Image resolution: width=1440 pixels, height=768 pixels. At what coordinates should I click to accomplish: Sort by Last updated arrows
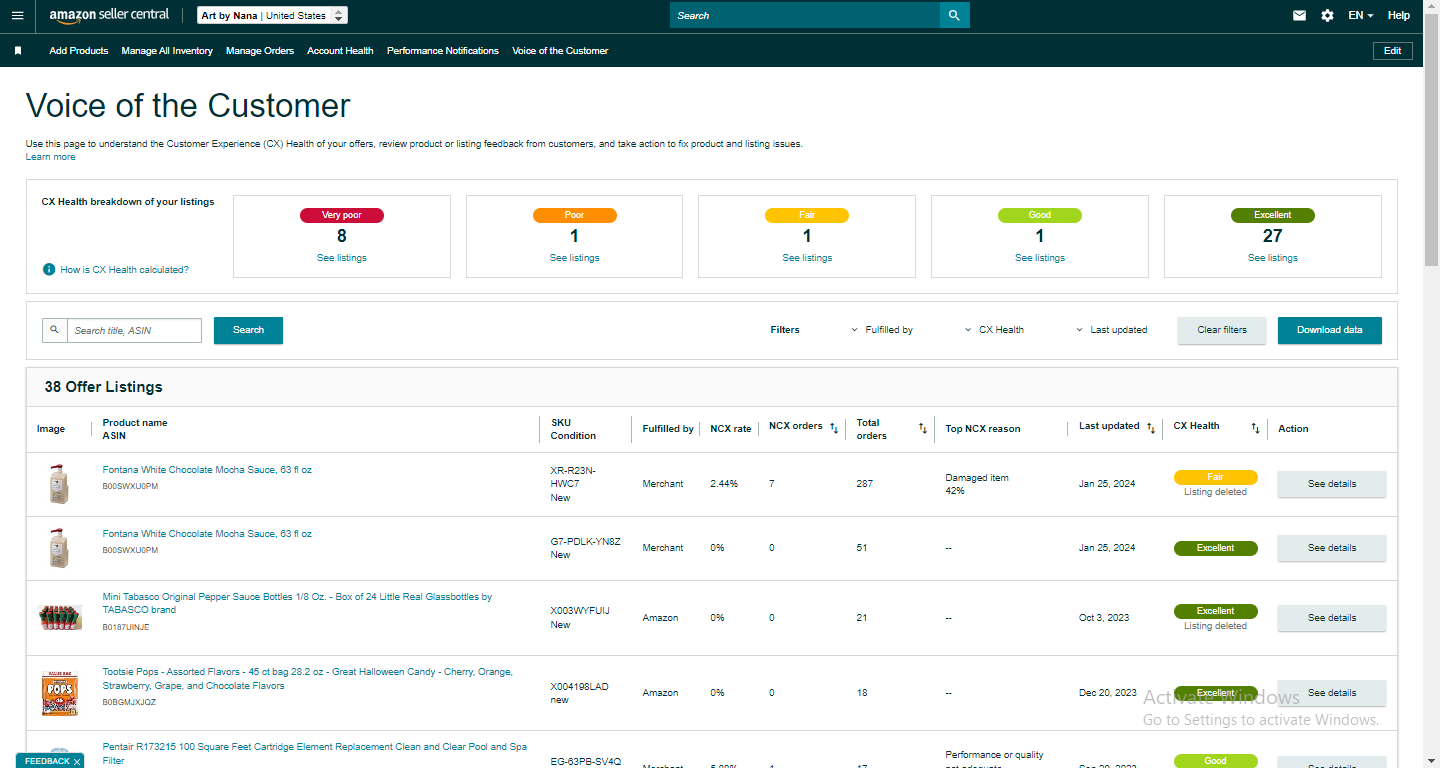tap(1151, 428)
